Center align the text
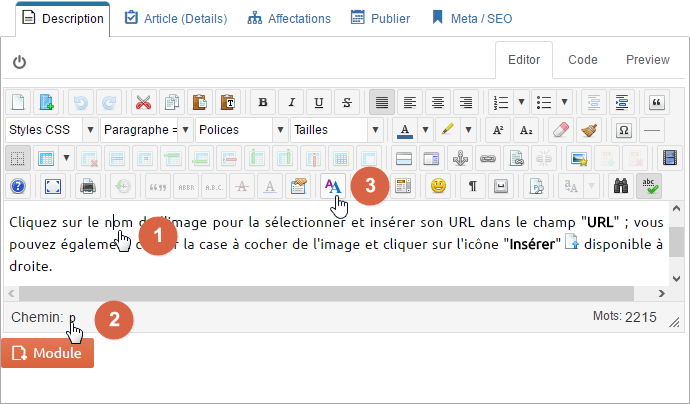Screen dimensions: 690x404 point(438,102)
